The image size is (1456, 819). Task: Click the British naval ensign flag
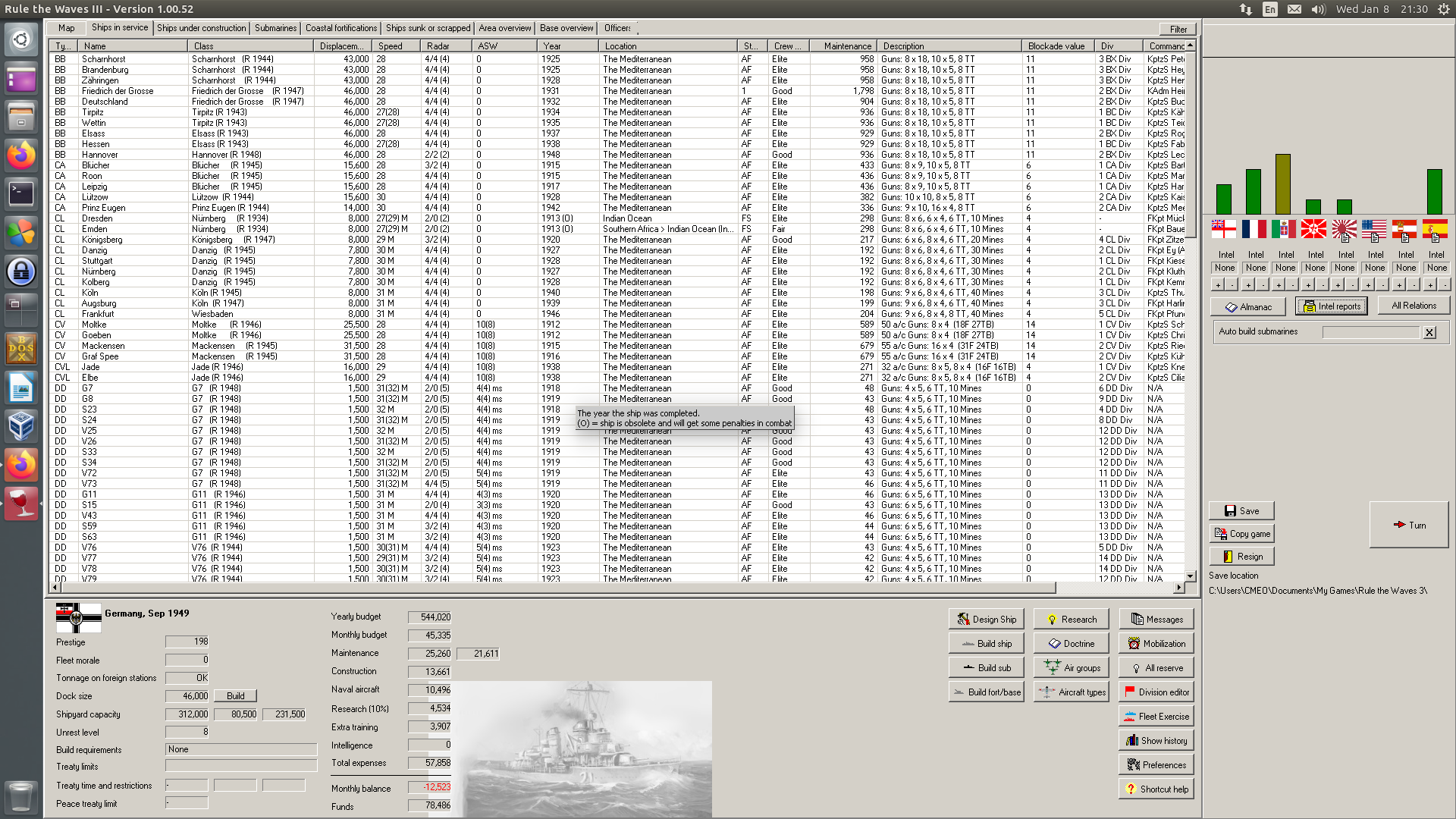[1223, 228]
